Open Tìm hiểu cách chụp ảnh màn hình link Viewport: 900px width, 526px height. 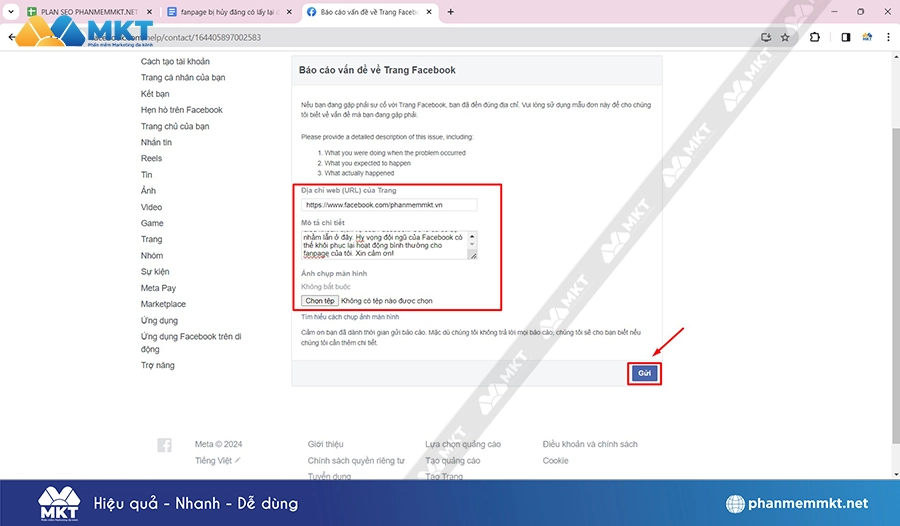(350, 317)
